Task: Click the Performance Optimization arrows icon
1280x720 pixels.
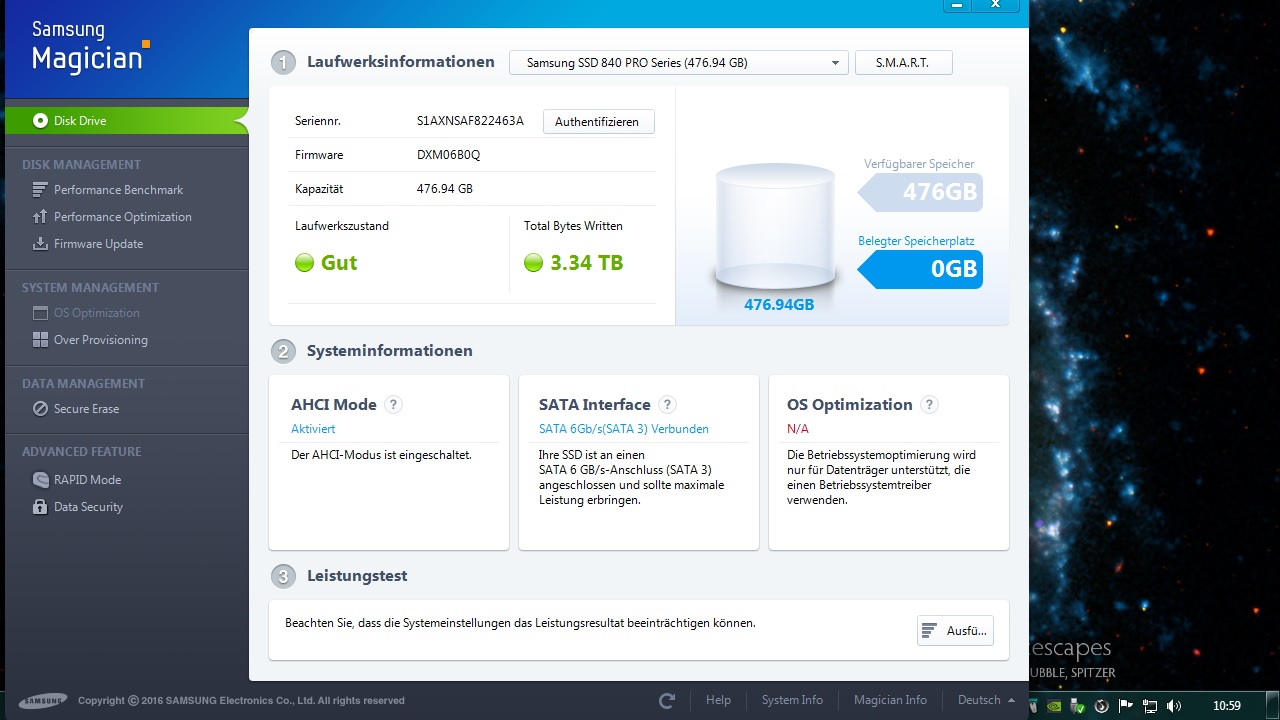Action: pos(40,217)
